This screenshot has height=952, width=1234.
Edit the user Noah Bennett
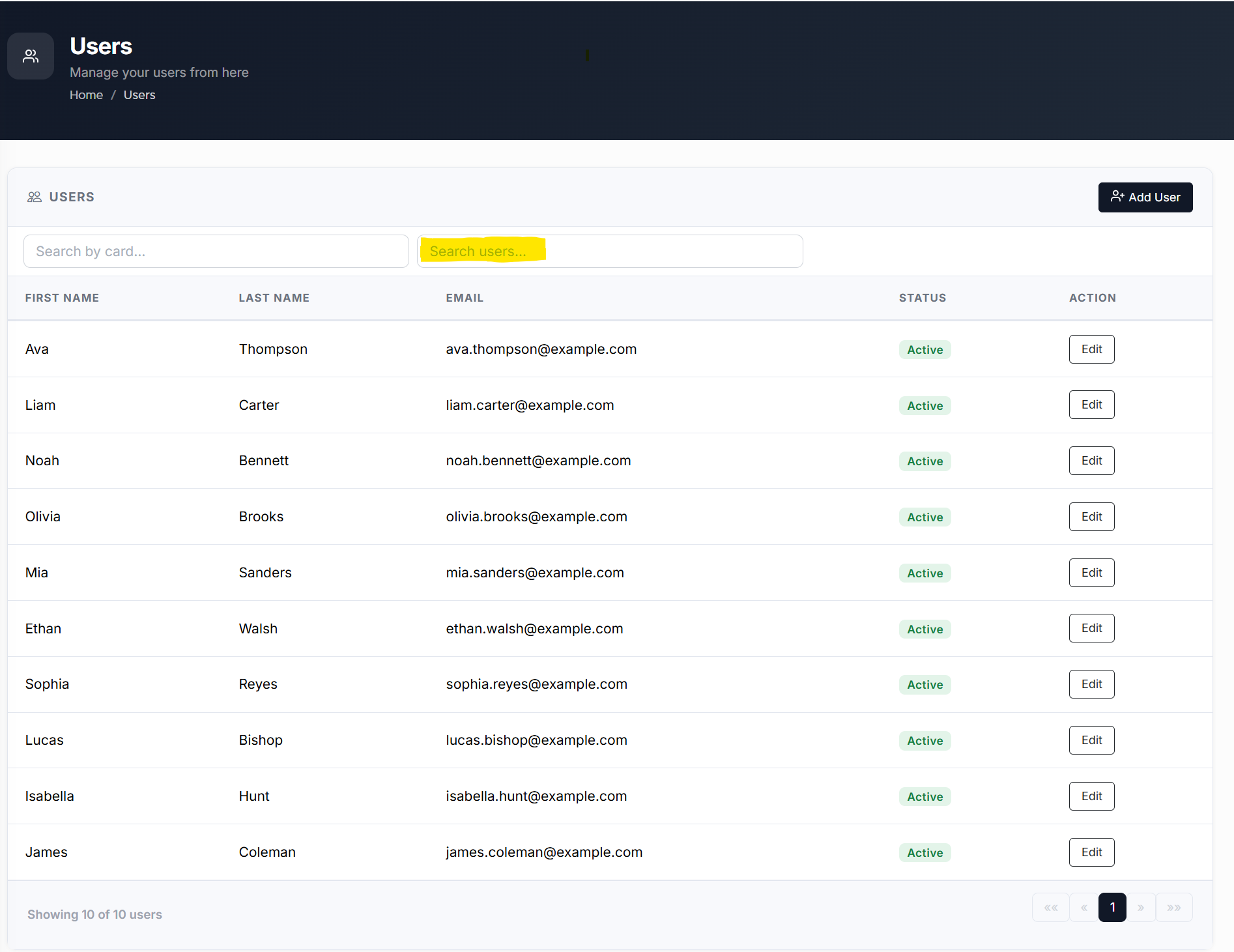[x=1092, y=461]
